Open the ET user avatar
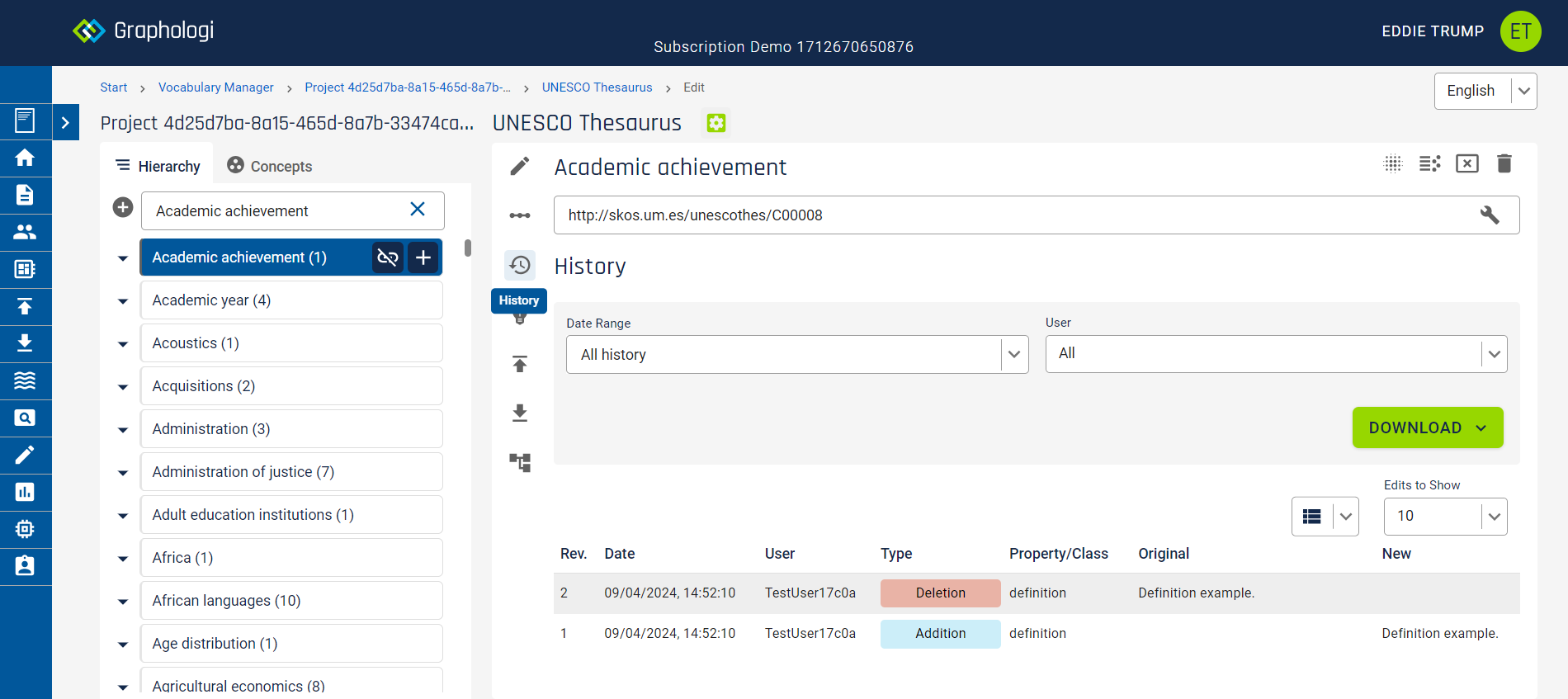 1520,31
